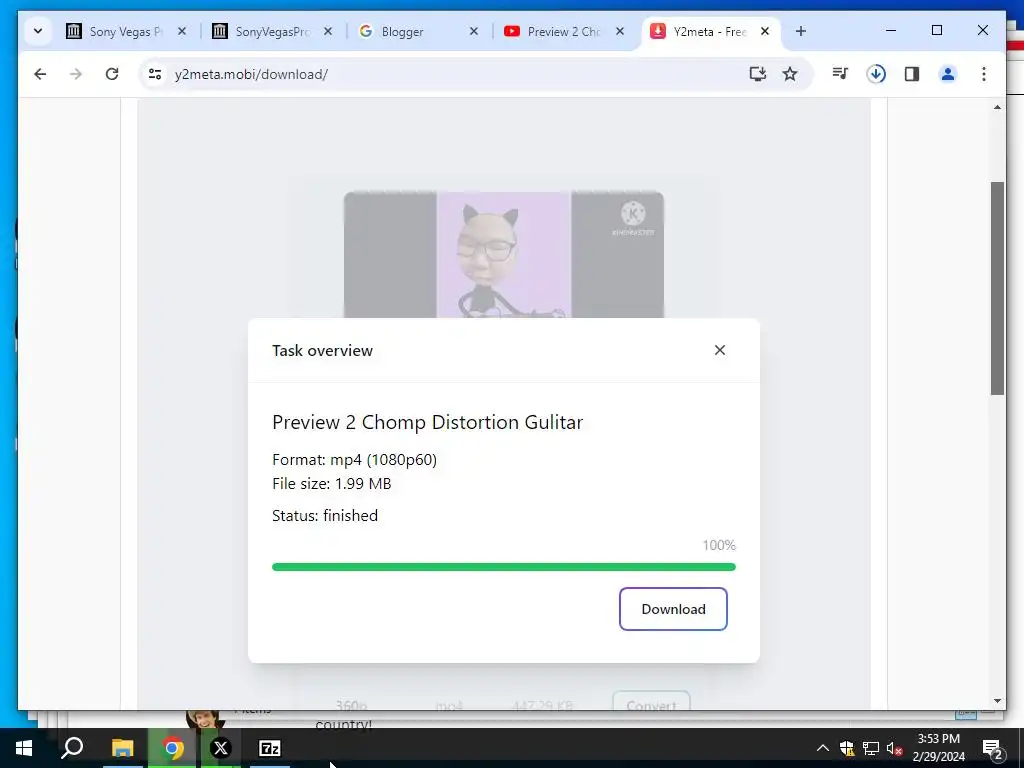The height and width of the screenshot is (768, 1024).
Task: Close the Task overview dialog
Action: pos(720,350)
